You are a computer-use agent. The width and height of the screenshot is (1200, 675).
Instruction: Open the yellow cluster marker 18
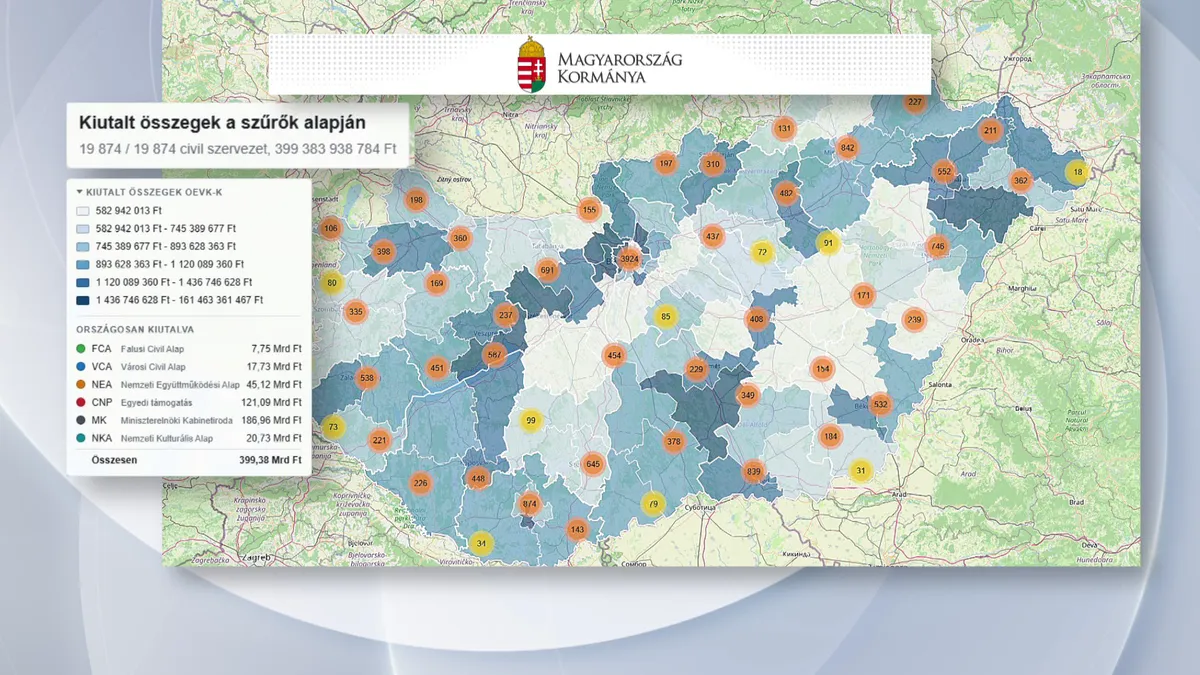pos(1076,172)
